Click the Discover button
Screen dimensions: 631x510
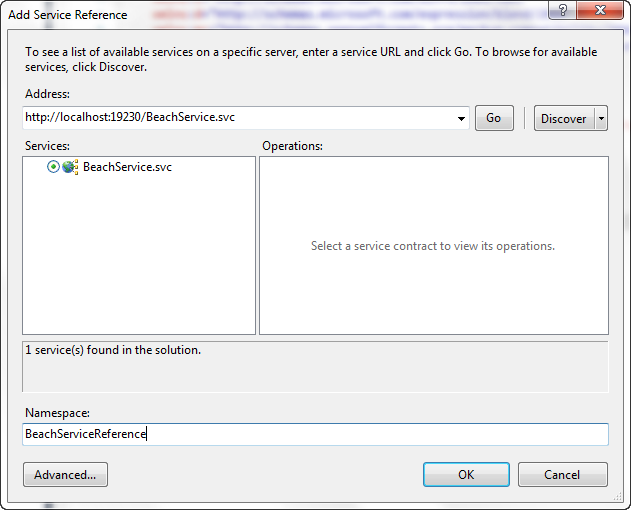pyautogui.click(x=563, y=118)
